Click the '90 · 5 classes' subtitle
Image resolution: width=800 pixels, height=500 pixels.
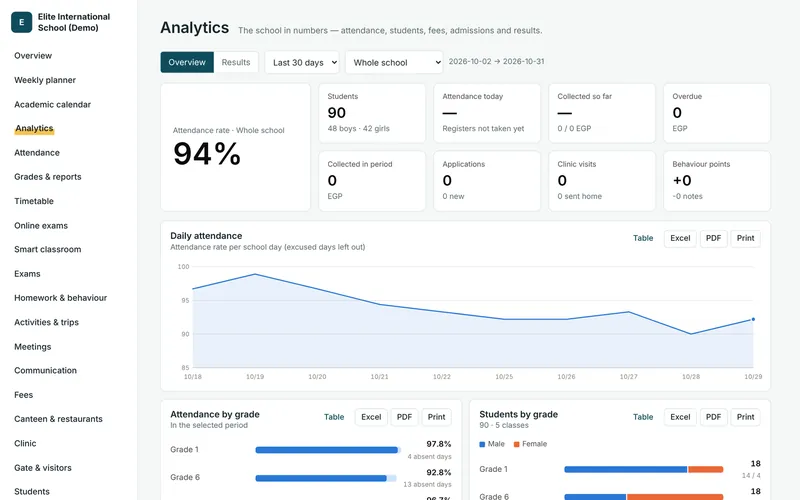pyautogui.click(x=504, y=426)
